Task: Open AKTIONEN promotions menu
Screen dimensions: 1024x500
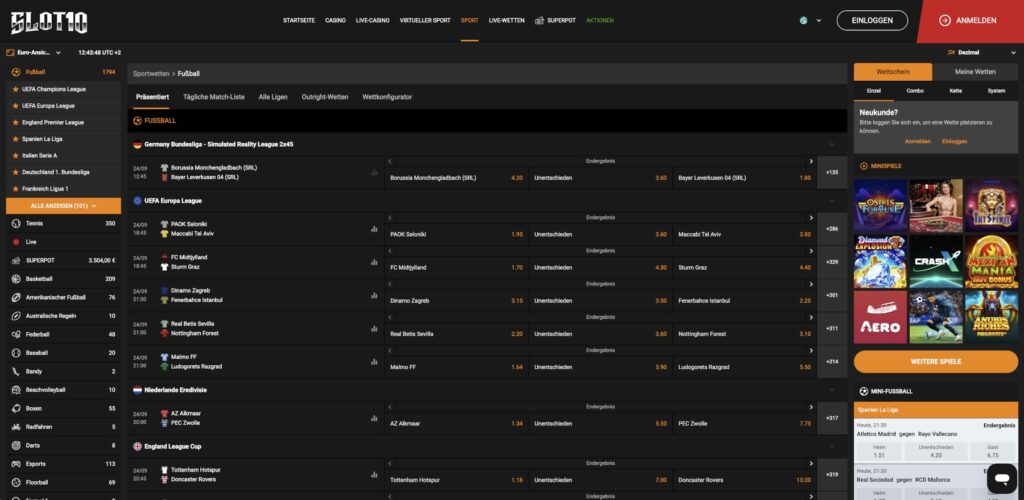Action: [600, 20]
